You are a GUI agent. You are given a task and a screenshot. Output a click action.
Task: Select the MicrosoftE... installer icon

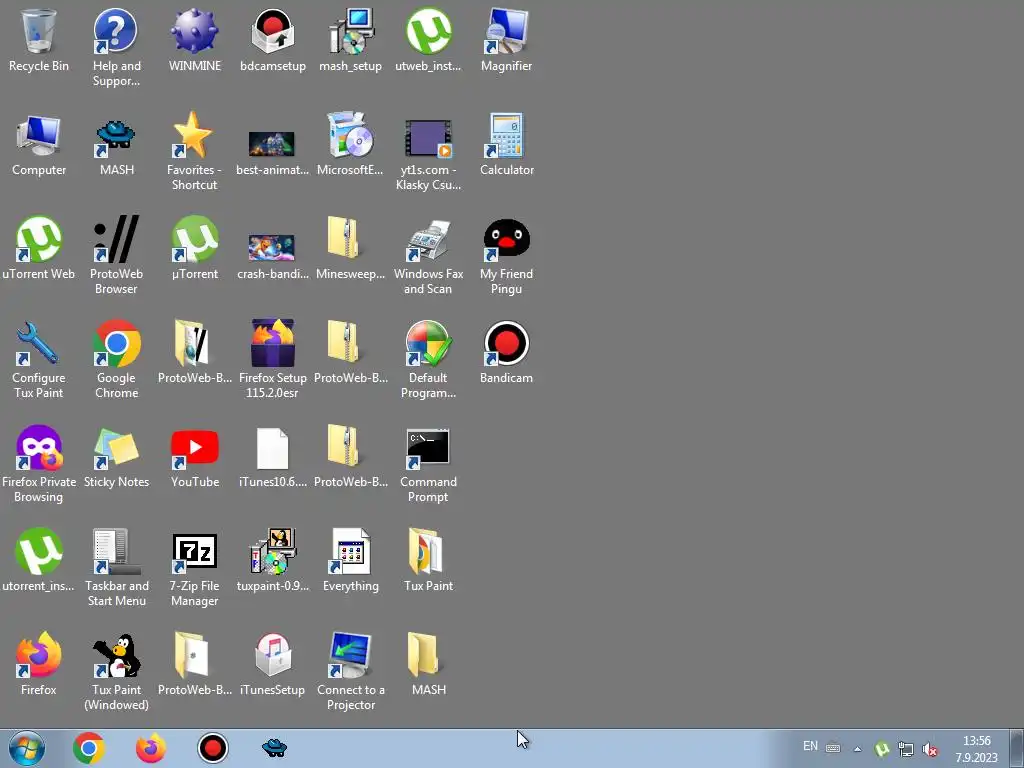(x=351, y=135)
